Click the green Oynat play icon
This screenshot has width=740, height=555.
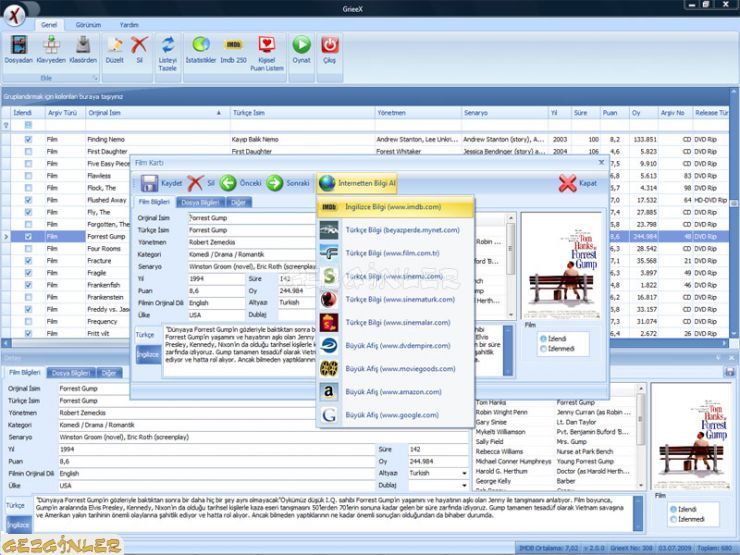click(x=302, y=45)
